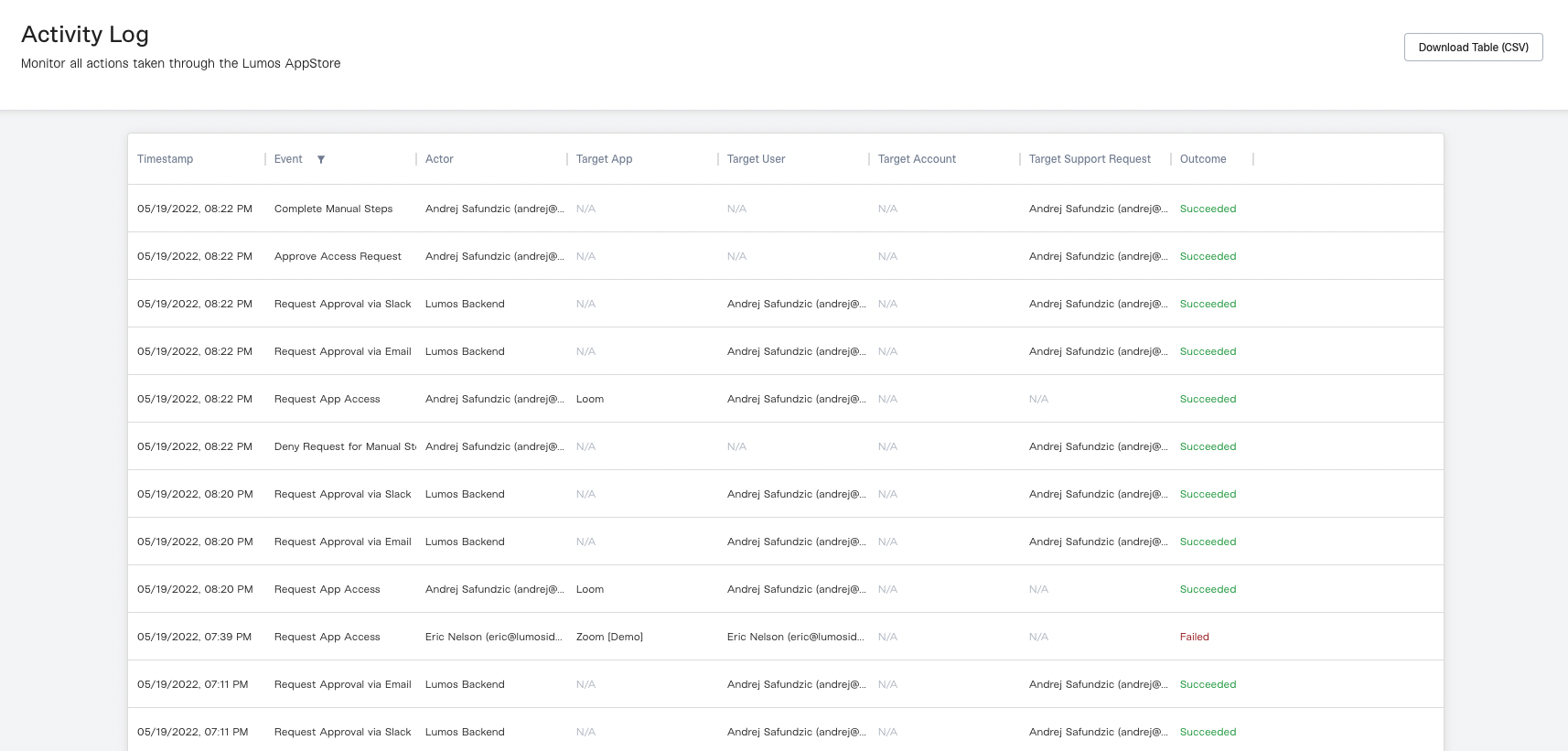Image resolution: width=1568 pixels, height=751 pixels.
Task: Click the Target User column header
Action: [x=757, y=159]
